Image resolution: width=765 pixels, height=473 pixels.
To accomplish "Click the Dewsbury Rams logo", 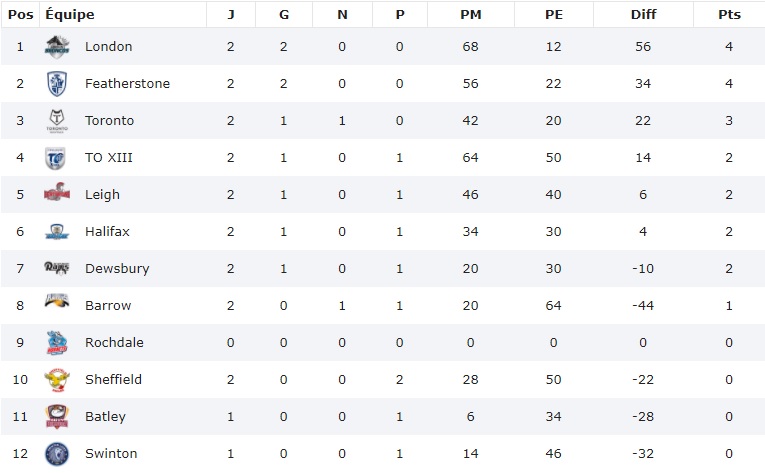I will tap(57, 268).
